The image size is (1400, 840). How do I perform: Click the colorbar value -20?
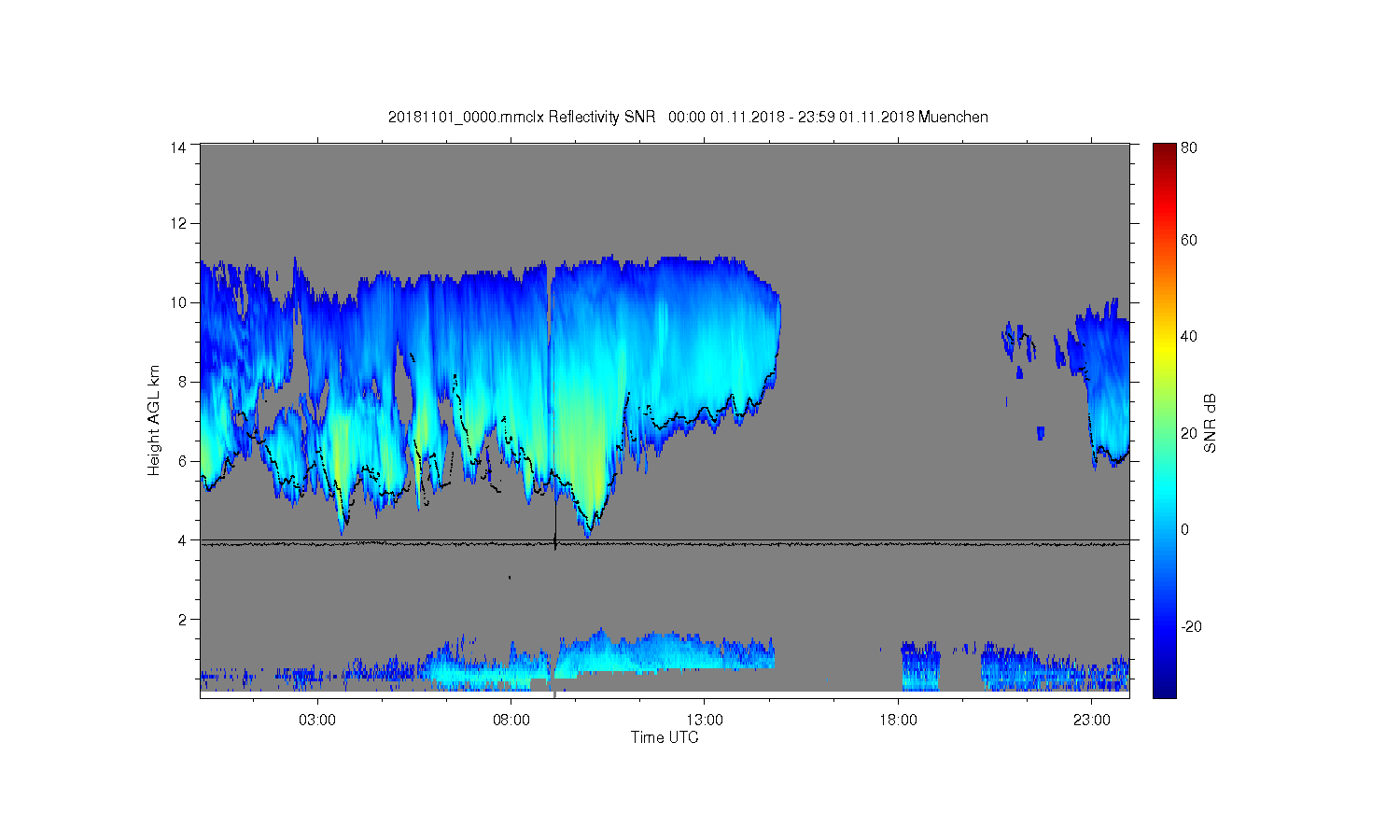1191,626
